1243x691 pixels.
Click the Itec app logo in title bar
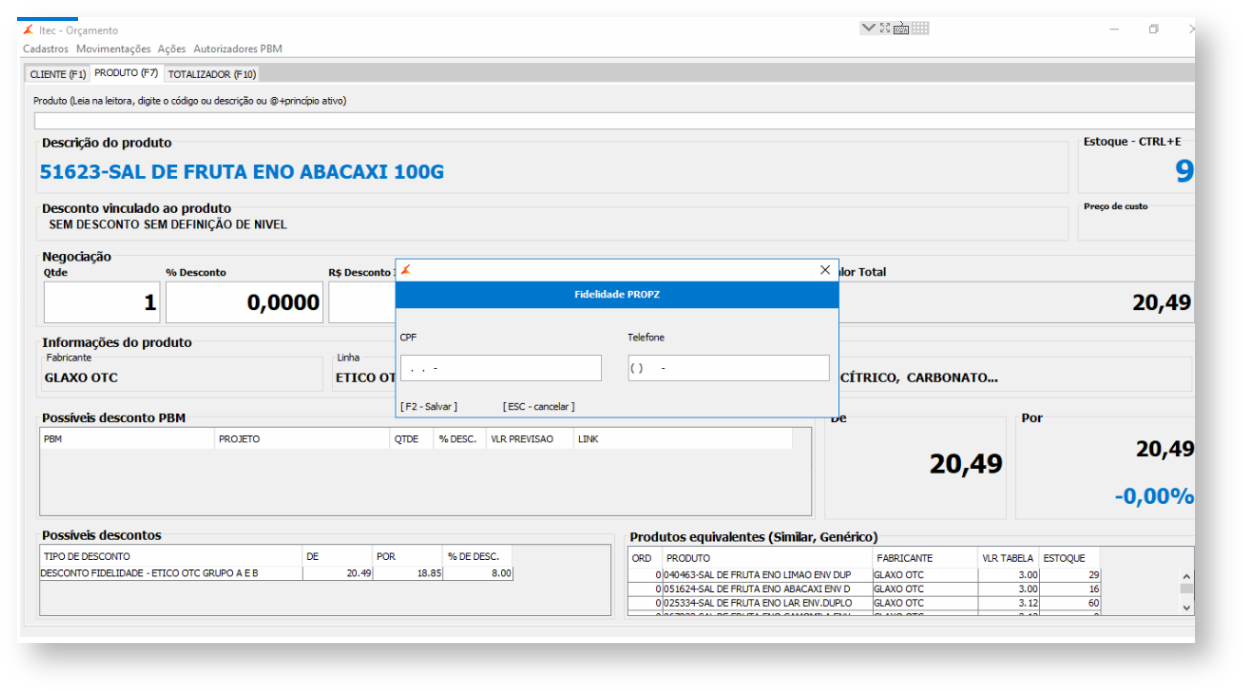click(28, 30)
